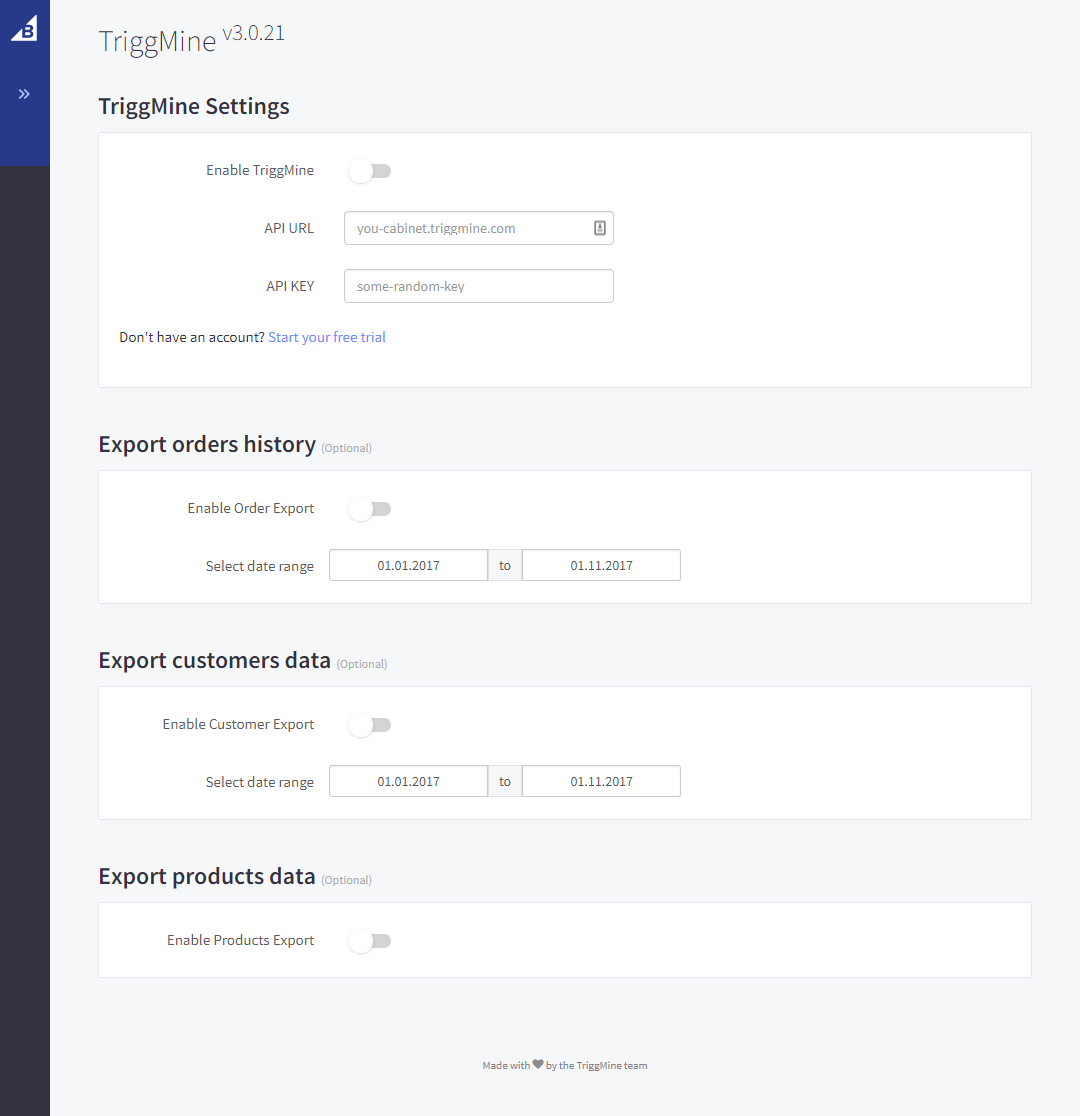1080x1116 pixels.
Task: Click the heart icon in the footer
Action: [x=538, y=1064]
